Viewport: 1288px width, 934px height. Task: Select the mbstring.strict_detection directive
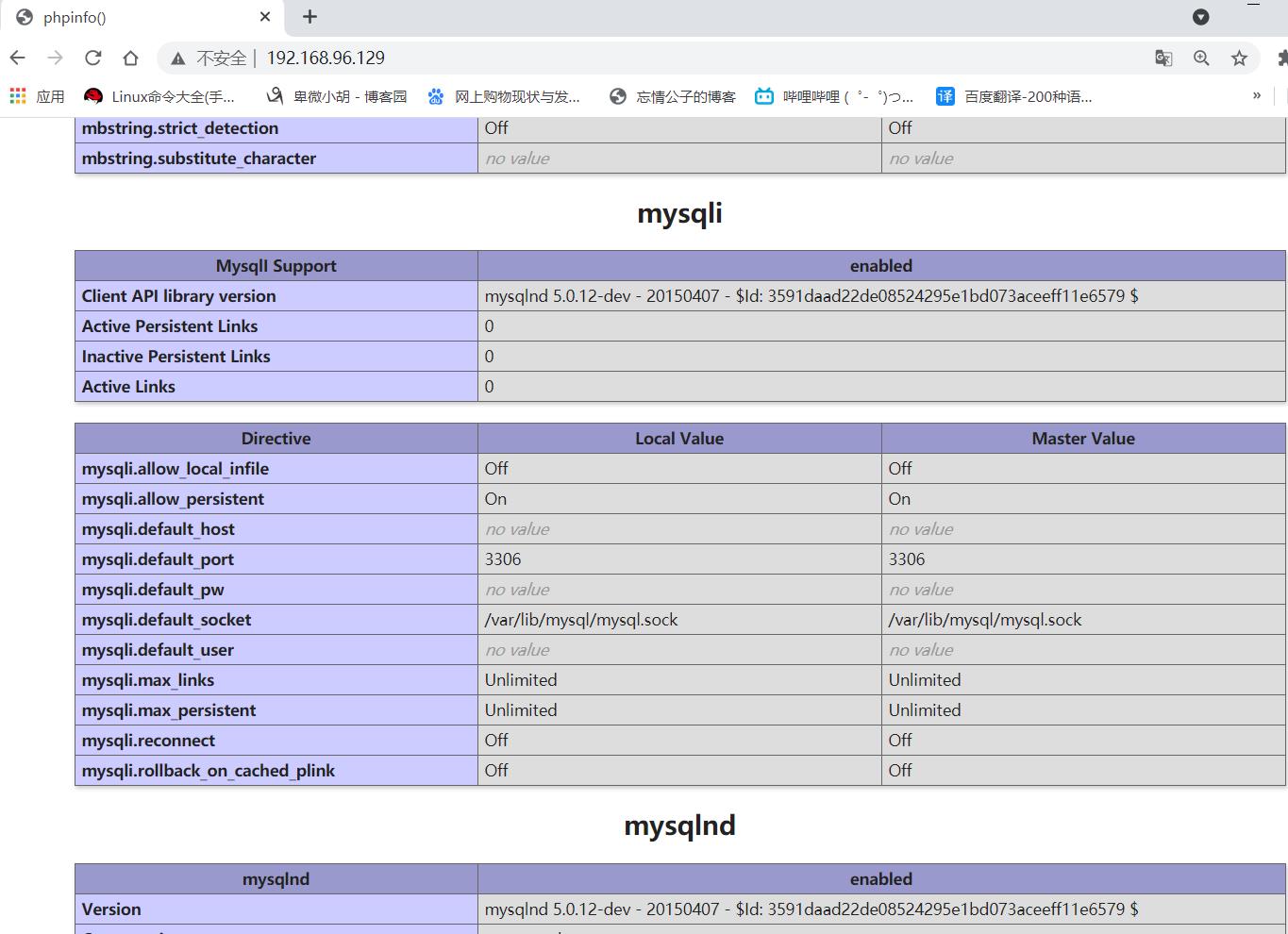point(180,128)
